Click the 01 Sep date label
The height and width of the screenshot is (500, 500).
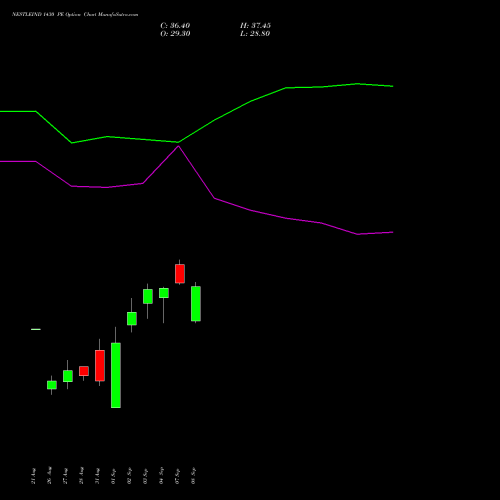[113, 476]
